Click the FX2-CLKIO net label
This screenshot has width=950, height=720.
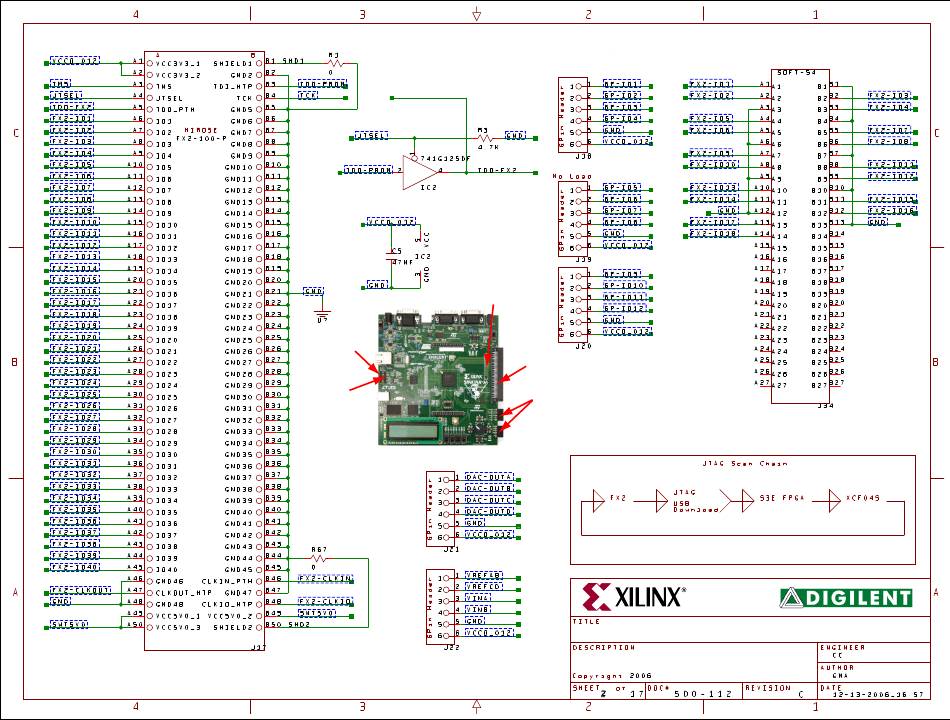pos(325,602)
